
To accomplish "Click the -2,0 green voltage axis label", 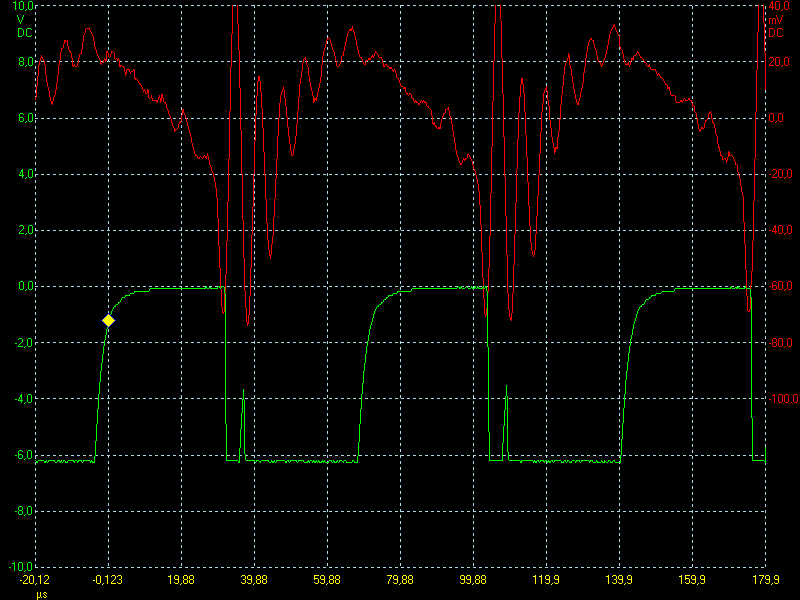I will click(x=23, y=342).
